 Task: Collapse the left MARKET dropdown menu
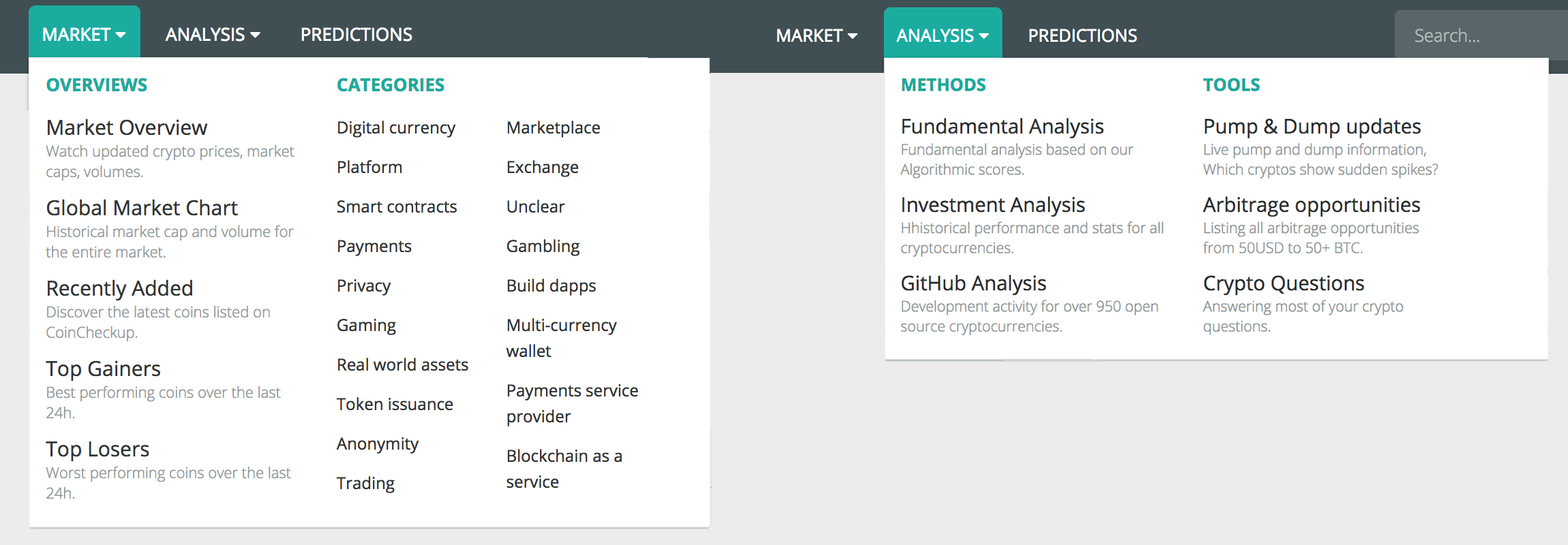click(84, 34)
